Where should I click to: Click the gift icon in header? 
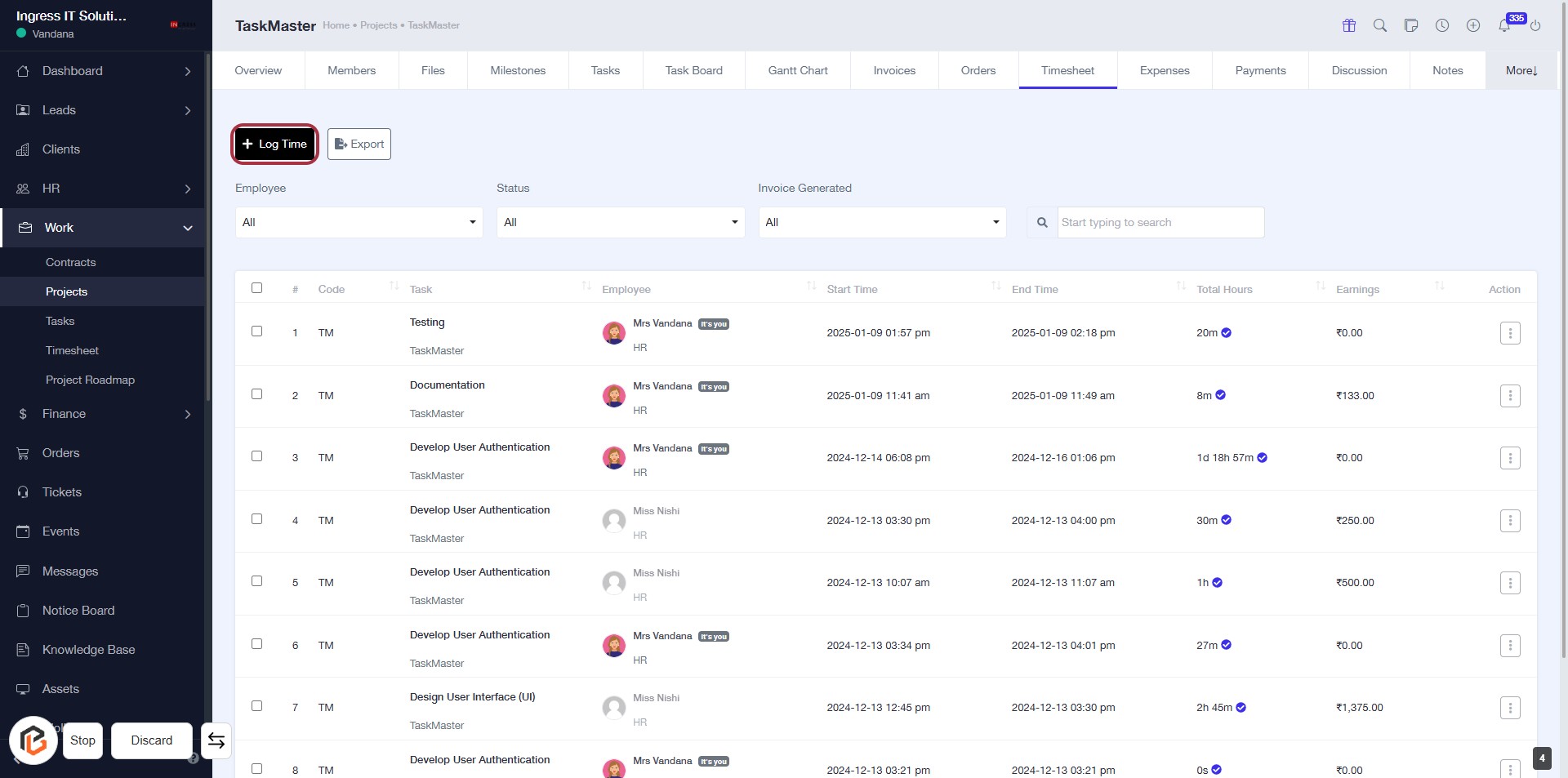pyautogui.click(x=1349, y=26)
